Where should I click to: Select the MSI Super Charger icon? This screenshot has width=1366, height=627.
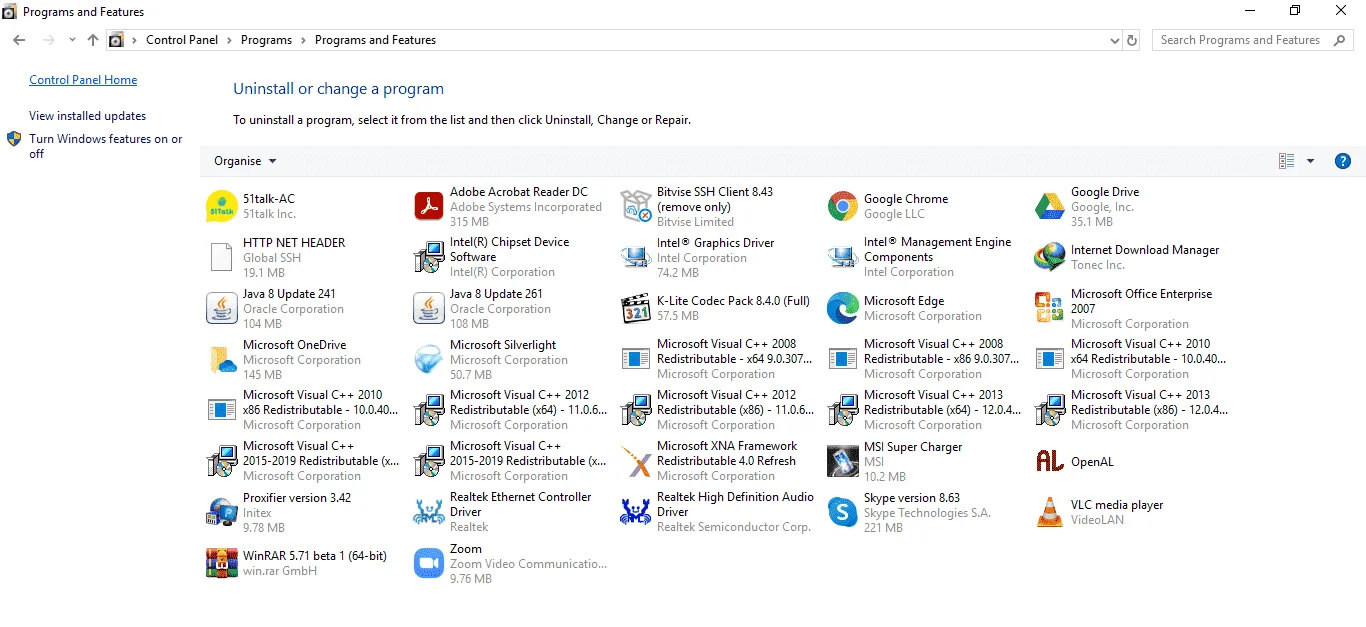[x=843, y=461]
